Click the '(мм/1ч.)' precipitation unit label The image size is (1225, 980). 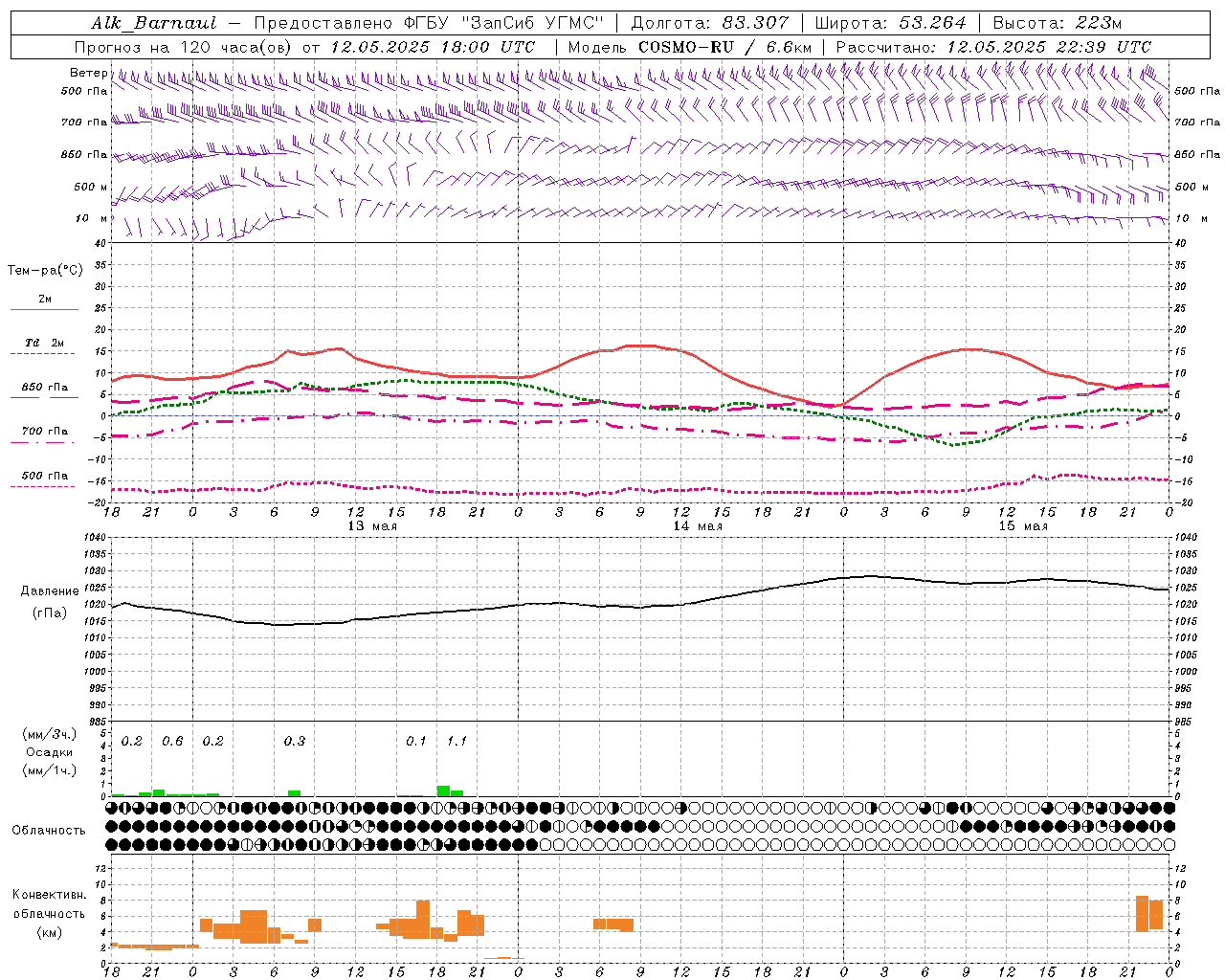(50, 770)
